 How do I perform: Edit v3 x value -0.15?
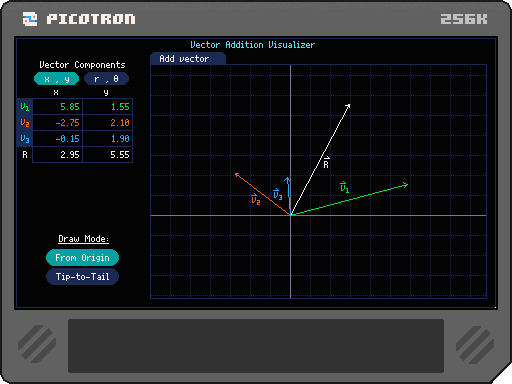[x=58, y=139]
